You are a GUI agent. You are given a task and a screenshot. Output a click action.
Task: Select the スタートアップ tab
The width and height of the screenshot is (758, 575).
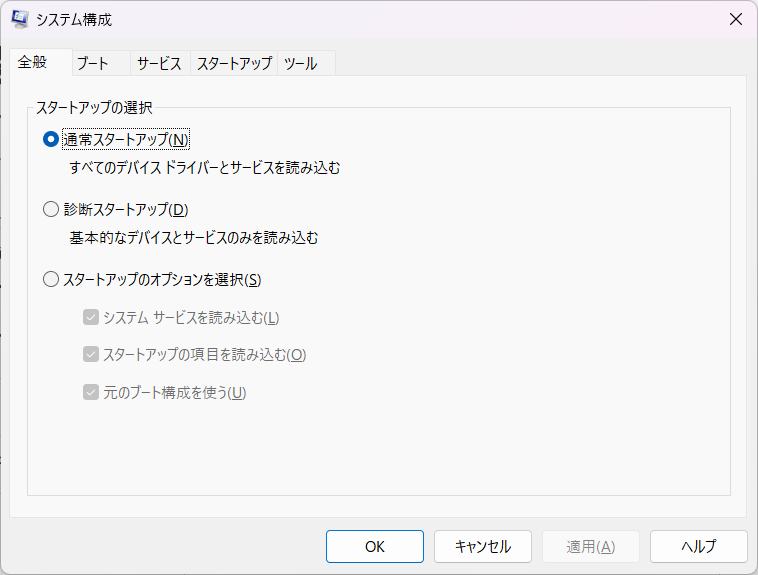[234, 63]
